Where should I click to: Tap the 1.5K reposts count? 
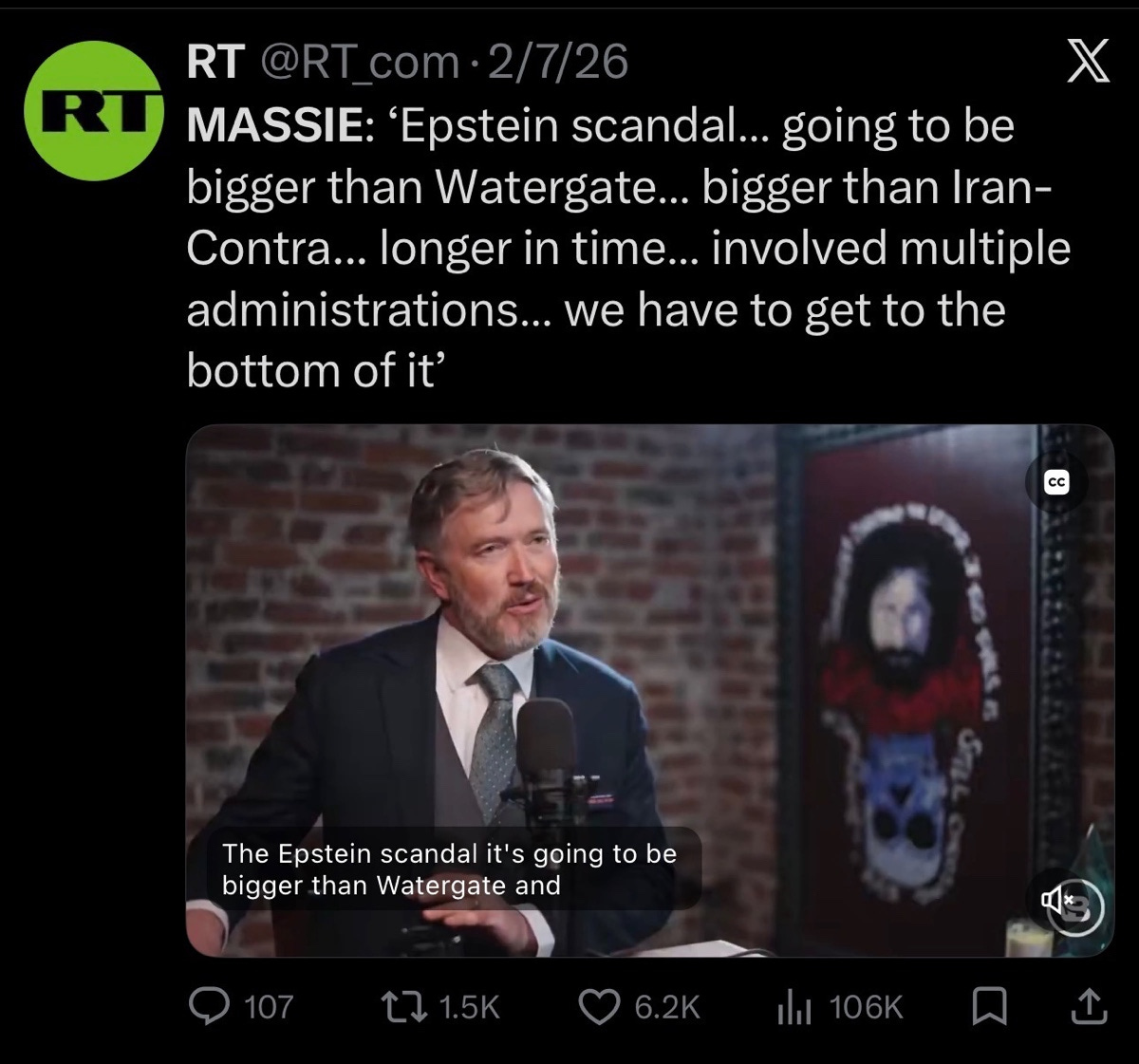(x=469, y=1007)
